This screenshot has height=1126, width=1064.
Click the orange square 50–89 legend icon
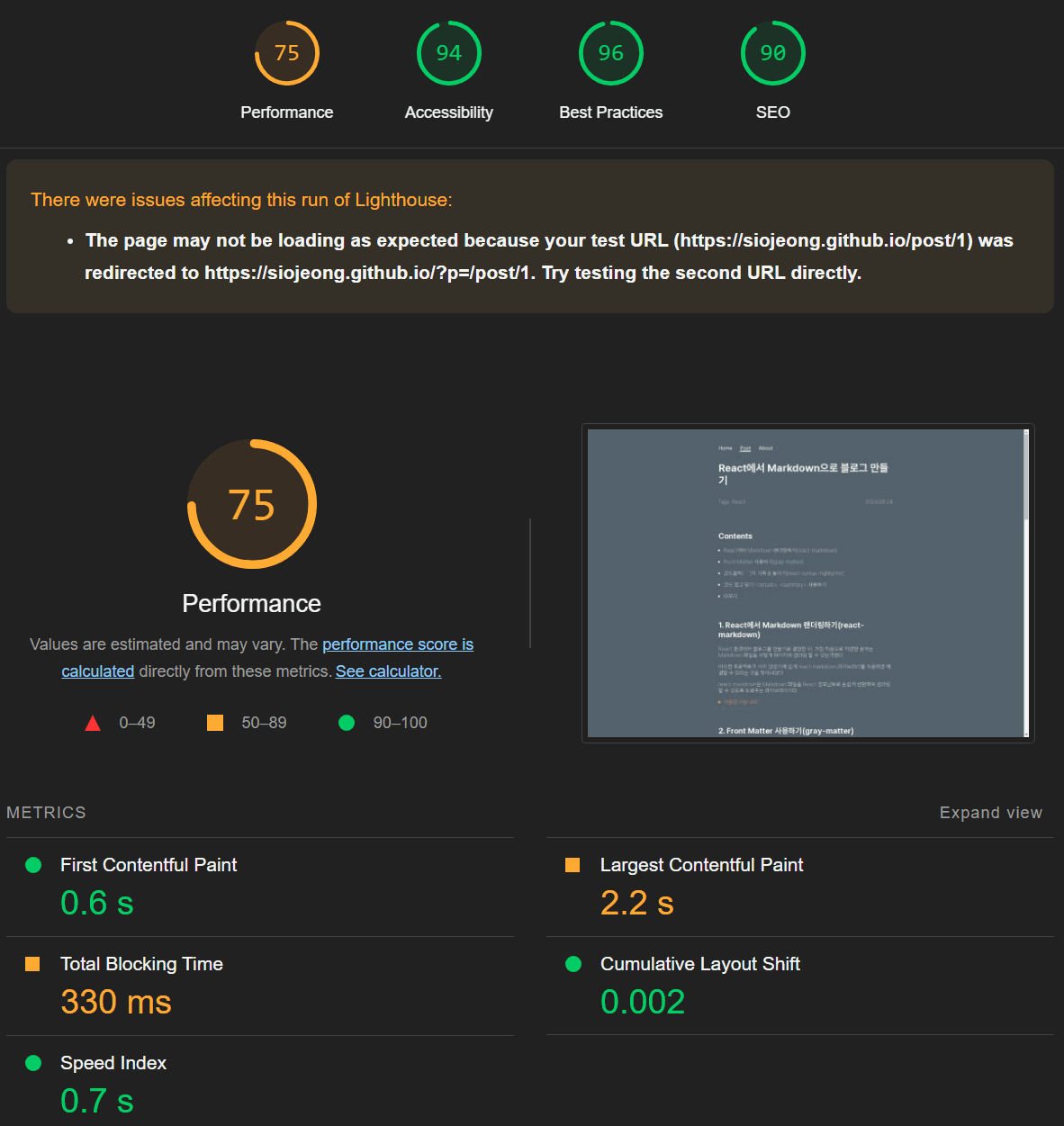point(215,723)
